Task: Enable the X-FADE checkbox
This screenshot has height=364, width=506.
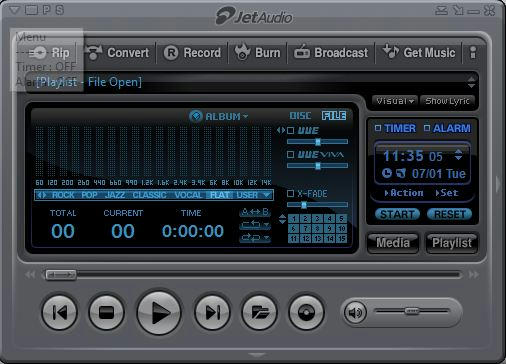Action: pyautogui.click(x=291, y=193)
